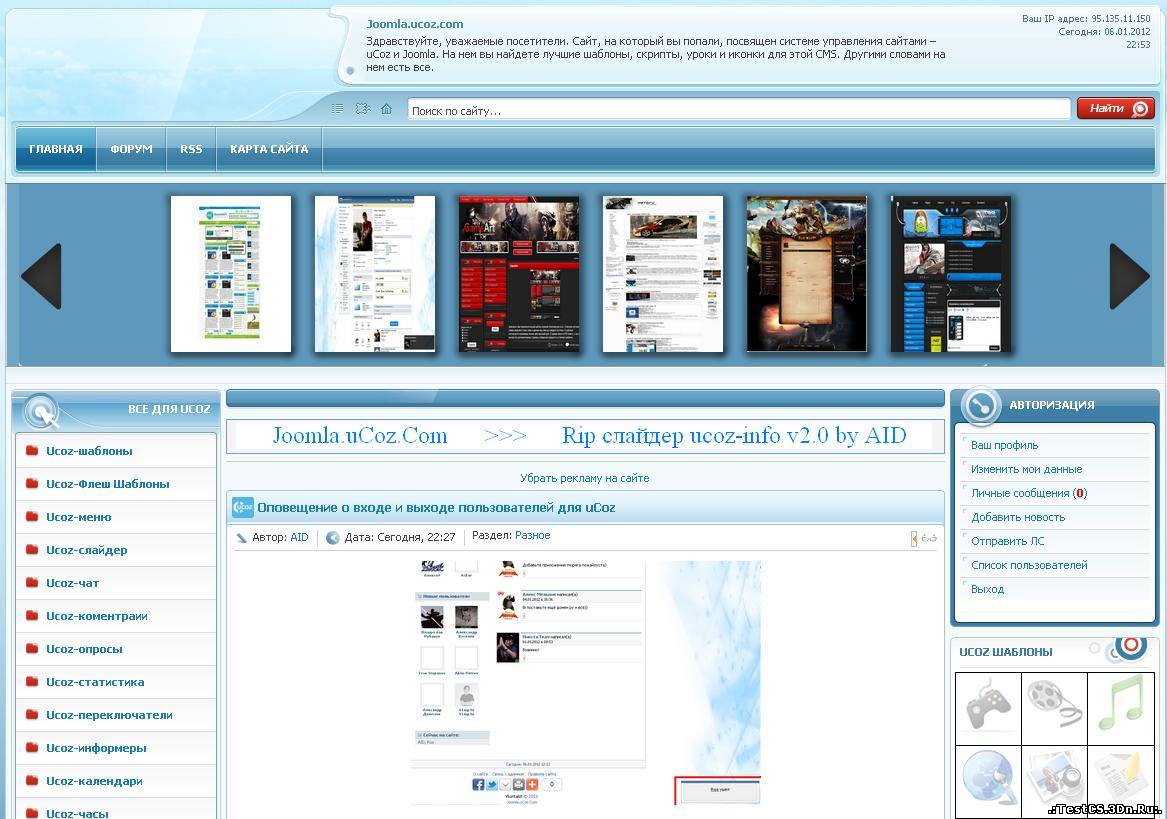Open Ucoz-слайдер category
The image size is (1167, 819).
(x=86, y=550)
